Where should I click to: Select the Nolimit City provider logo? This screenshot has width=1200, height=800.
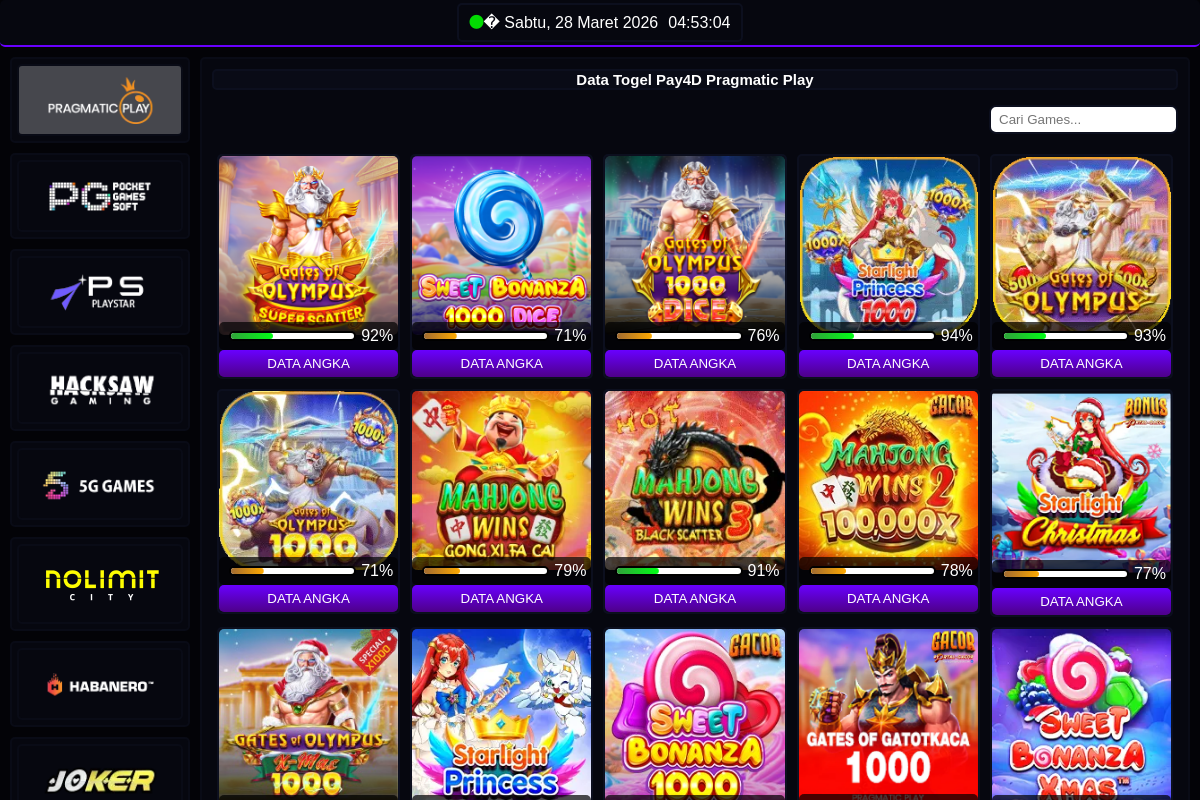pyautogui.click(x=100, y=584)
